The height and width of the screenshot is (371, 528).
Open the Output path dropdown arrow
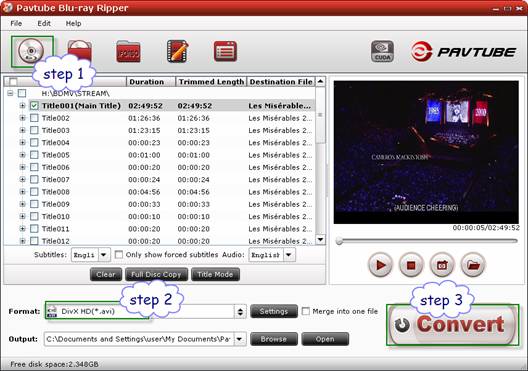(x=239, y=339)
